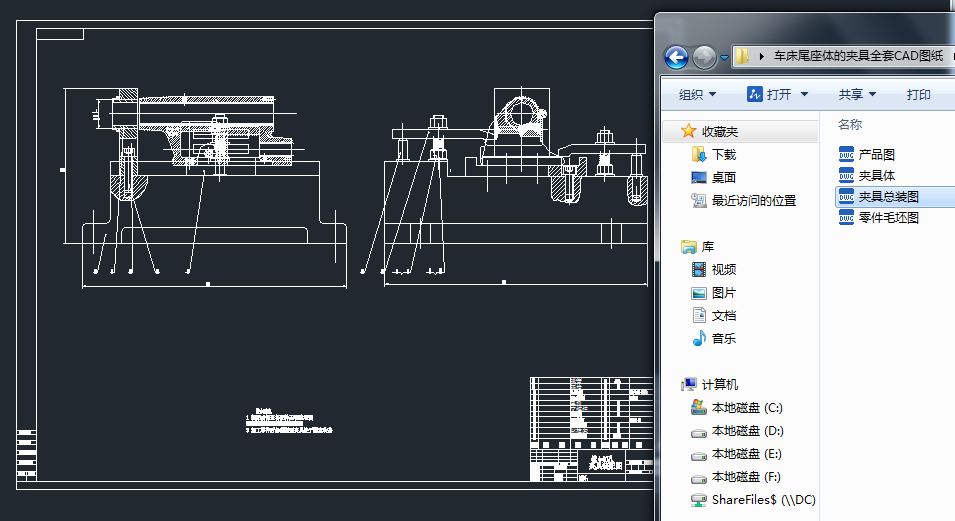Click the address bar folder path
Viewport: 955px width, 521px height.
pyautogui.click(x=856, y=56)
